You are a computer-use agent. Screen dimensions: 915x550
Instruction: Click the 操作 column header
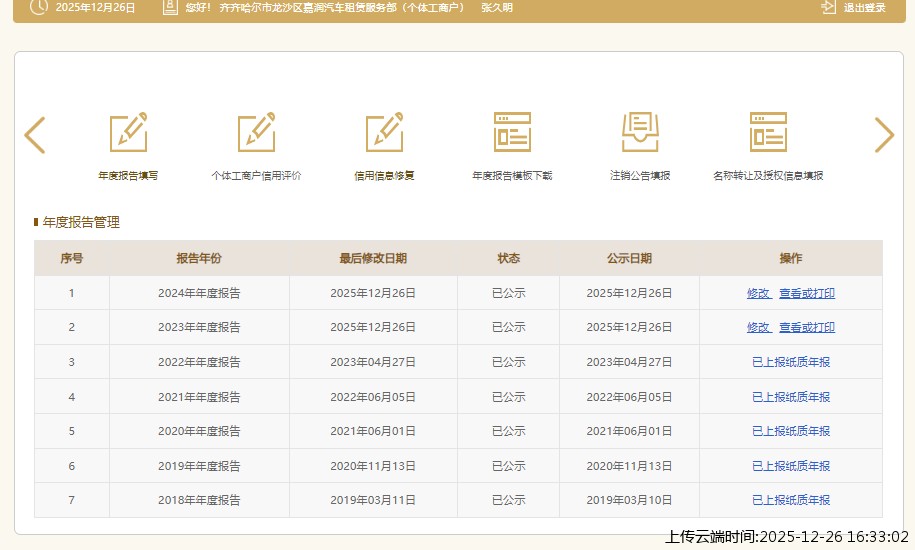(x=791, y=258)
